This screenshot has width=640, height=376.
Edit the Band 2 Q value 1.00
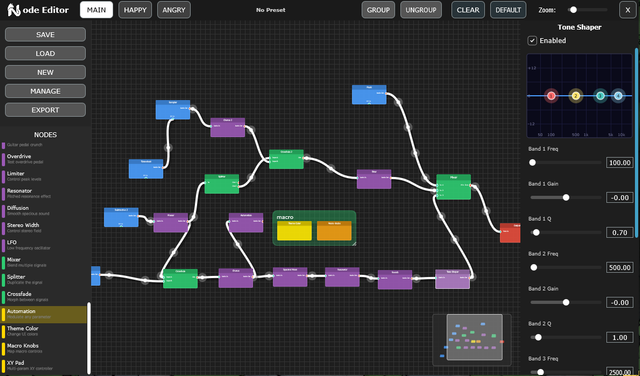(619, 337)
